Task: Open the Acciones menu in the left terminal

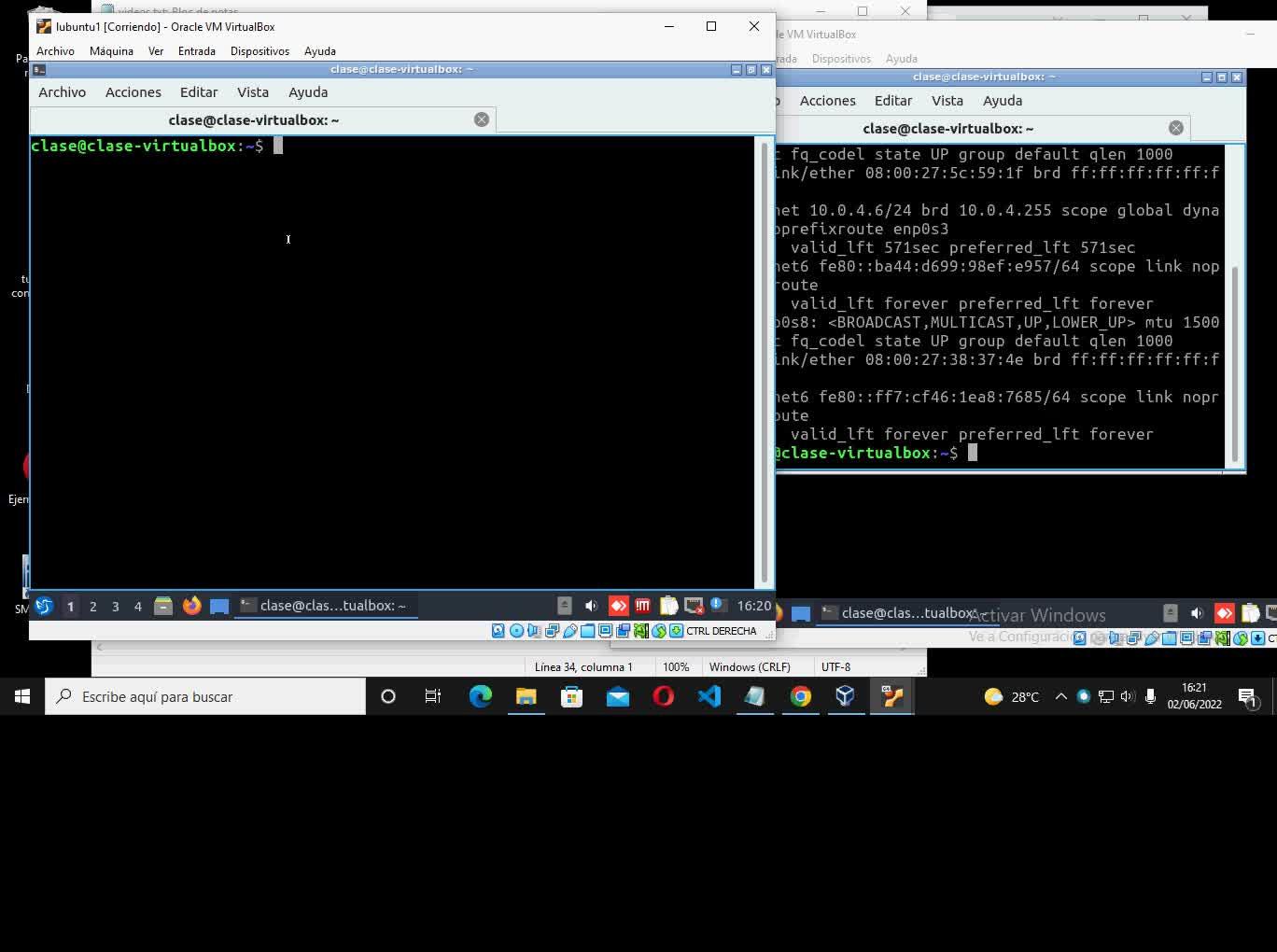Action: (133, 92)
